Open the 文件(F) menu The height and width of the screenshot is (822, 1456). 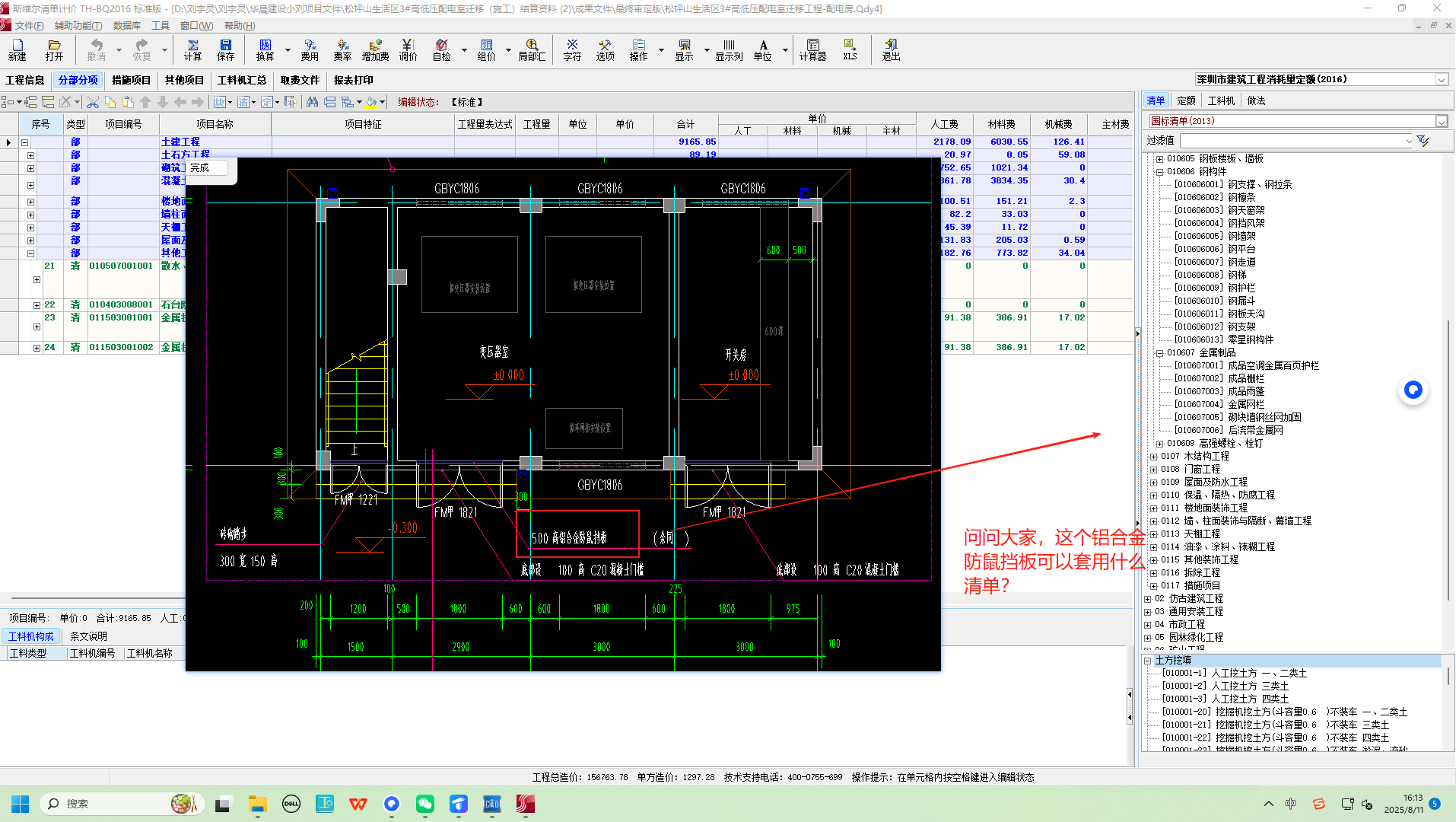coord(29,26)
